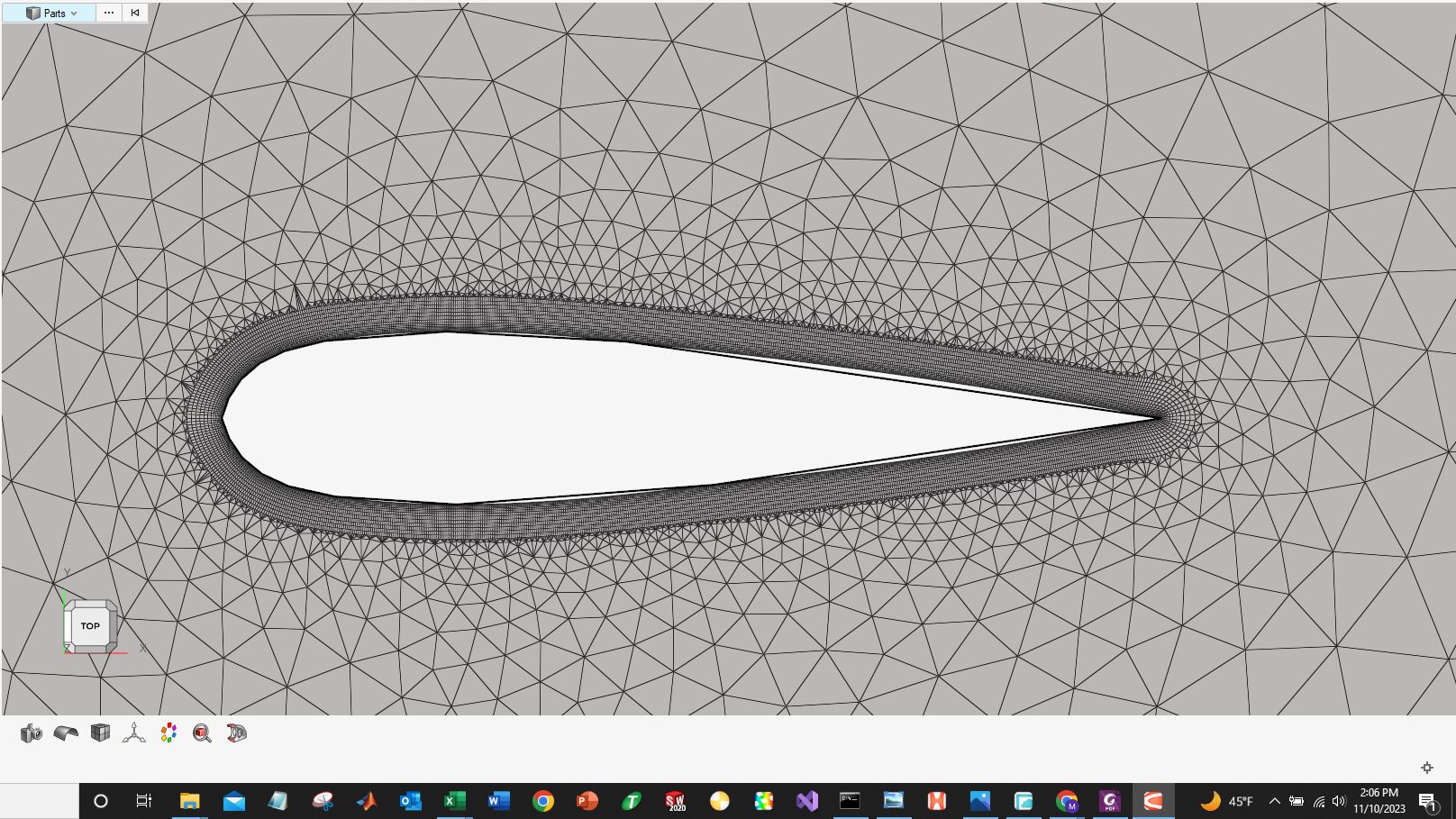The image size is (1456, 819).
Task: Open the color display settings tool
Action: (169, 733)
